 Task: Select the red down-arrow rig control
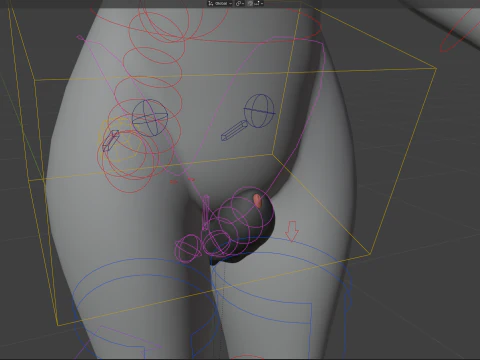coord(292,231)
